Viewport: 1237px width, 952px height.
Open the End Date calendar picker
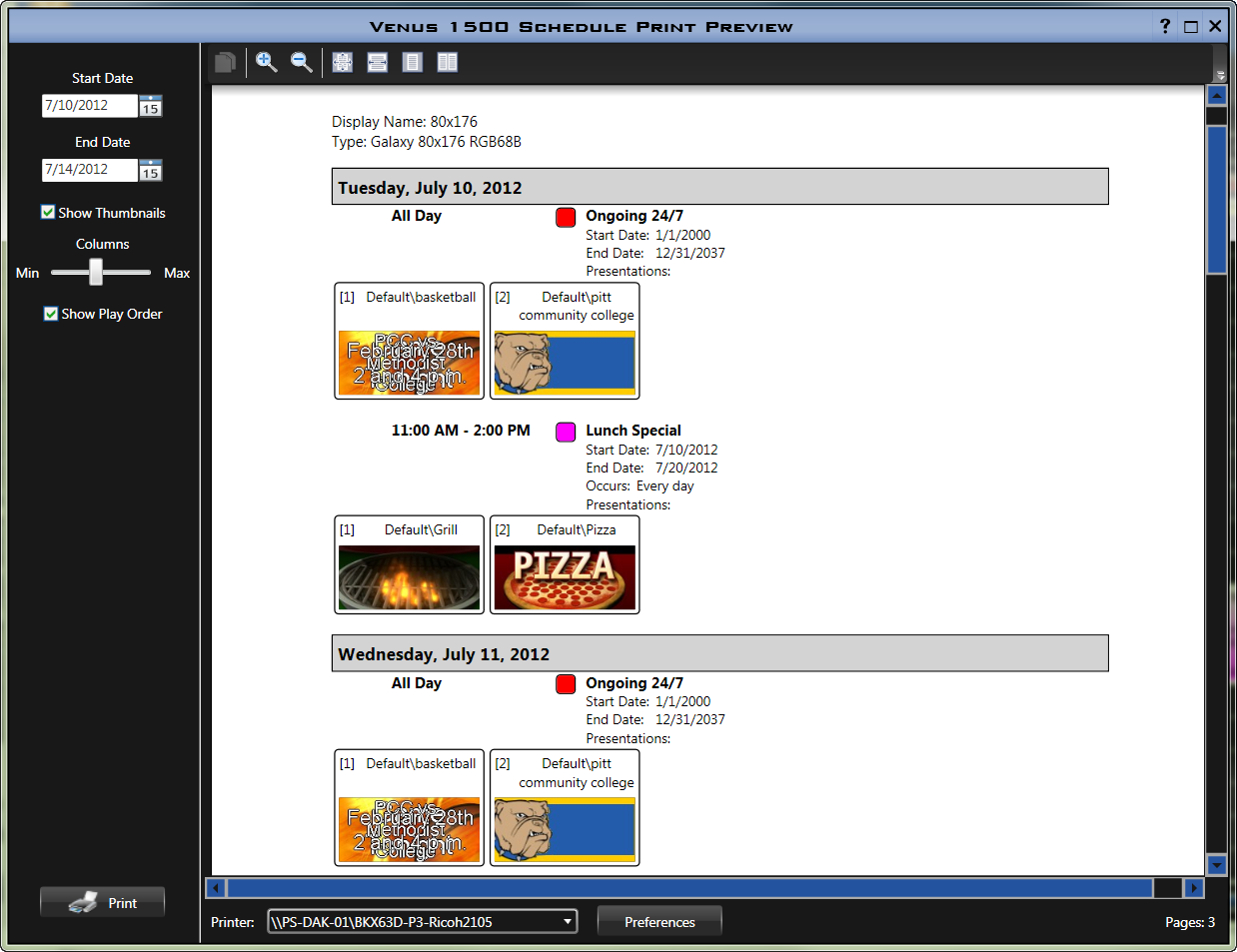click(x=150, y=170)
